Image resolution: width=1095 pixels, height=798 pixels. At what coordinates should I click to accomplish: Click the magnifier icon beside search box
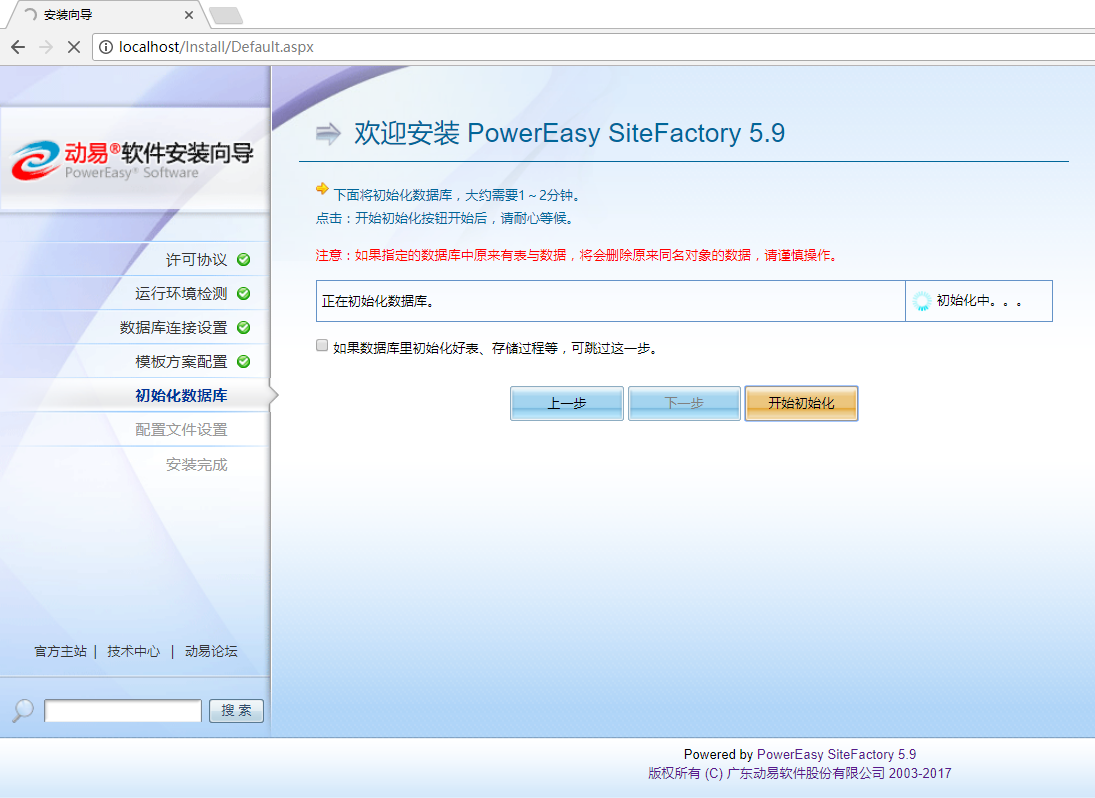click(22, 711)
